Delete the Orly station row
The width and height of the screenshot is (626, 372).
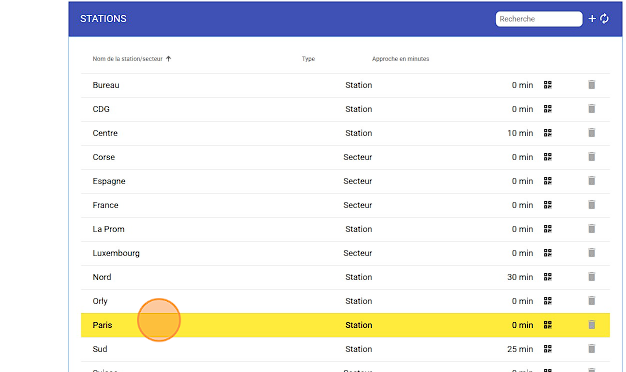point(592,301)
